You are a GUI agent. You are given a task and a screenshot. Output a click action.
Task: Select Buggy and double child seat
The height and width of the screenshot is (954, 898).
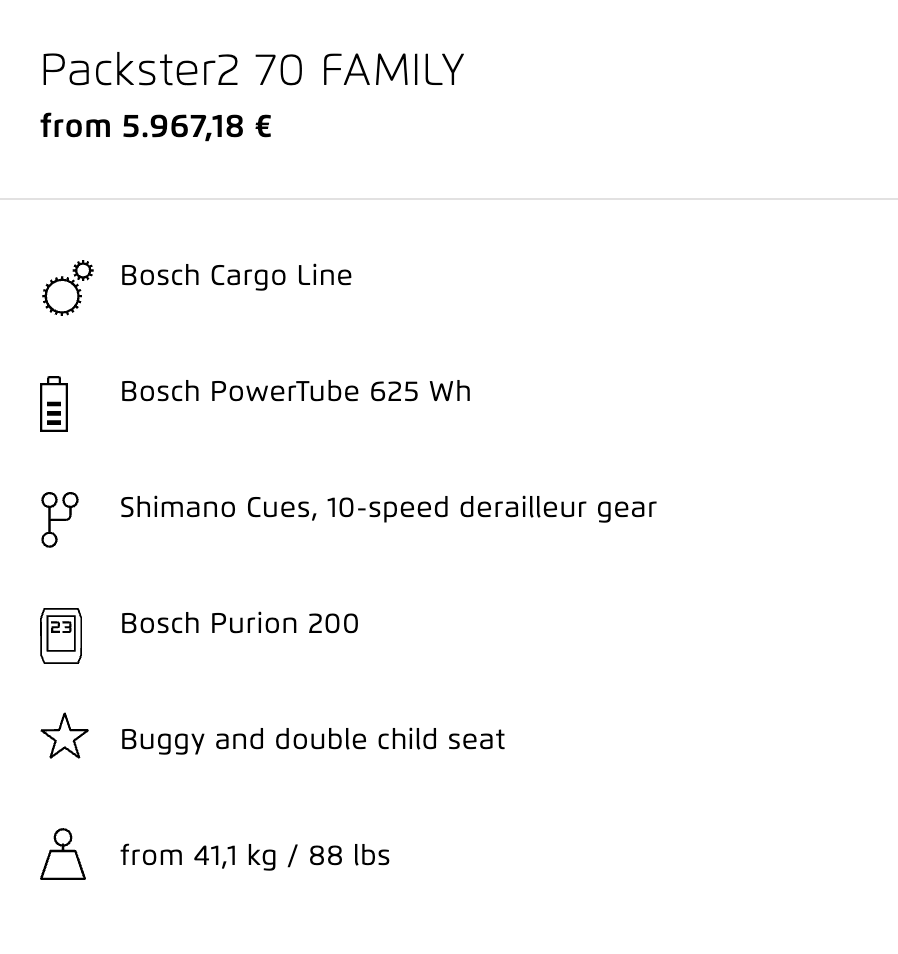[x=312, y=740]
